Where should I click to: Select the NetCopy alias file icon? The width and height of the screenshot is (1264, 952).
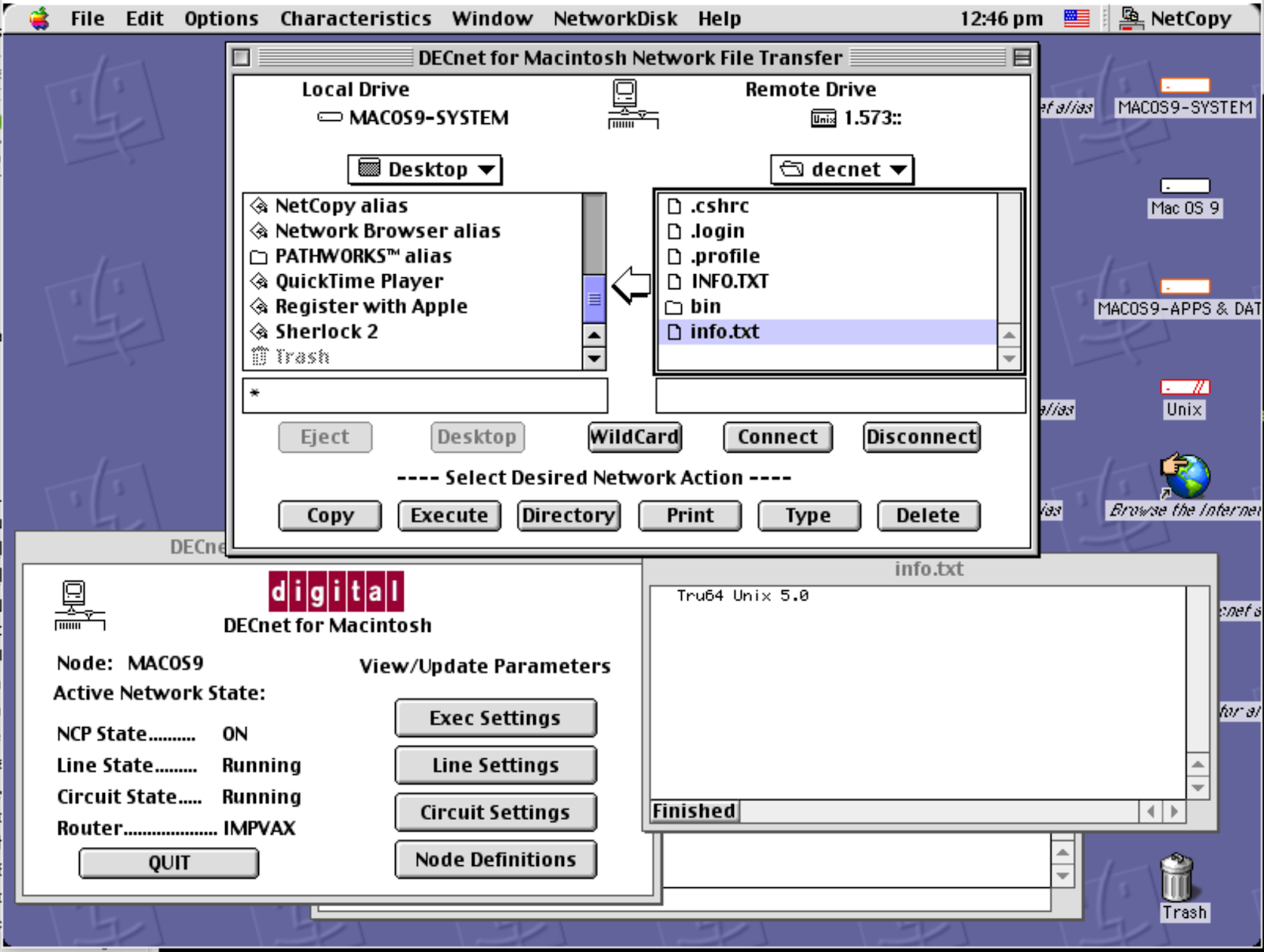(259, 206)
